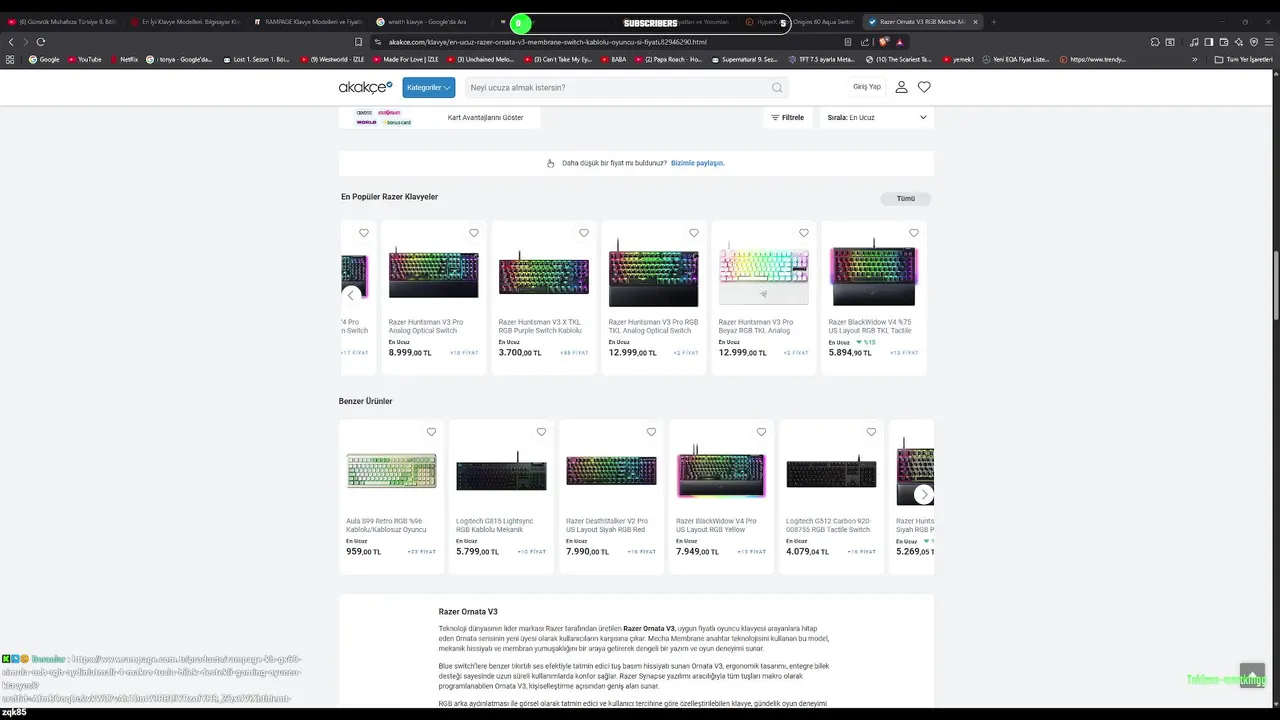Favorite Razer BlackWidow V4 Pro keyboard
Screen dimensions: 1280x720
click(x=762, y=432)
